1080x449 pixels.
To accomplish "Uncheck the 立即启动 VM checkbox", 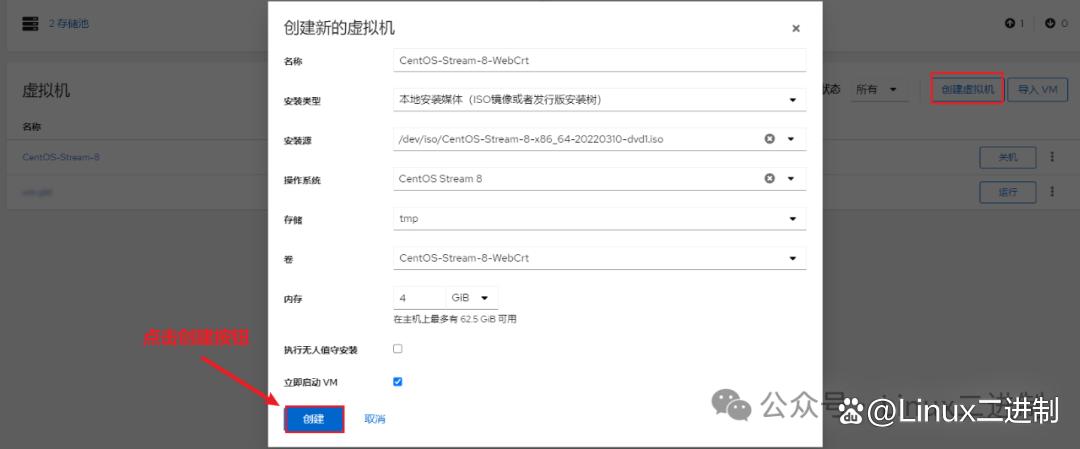I will coord(397,382).
